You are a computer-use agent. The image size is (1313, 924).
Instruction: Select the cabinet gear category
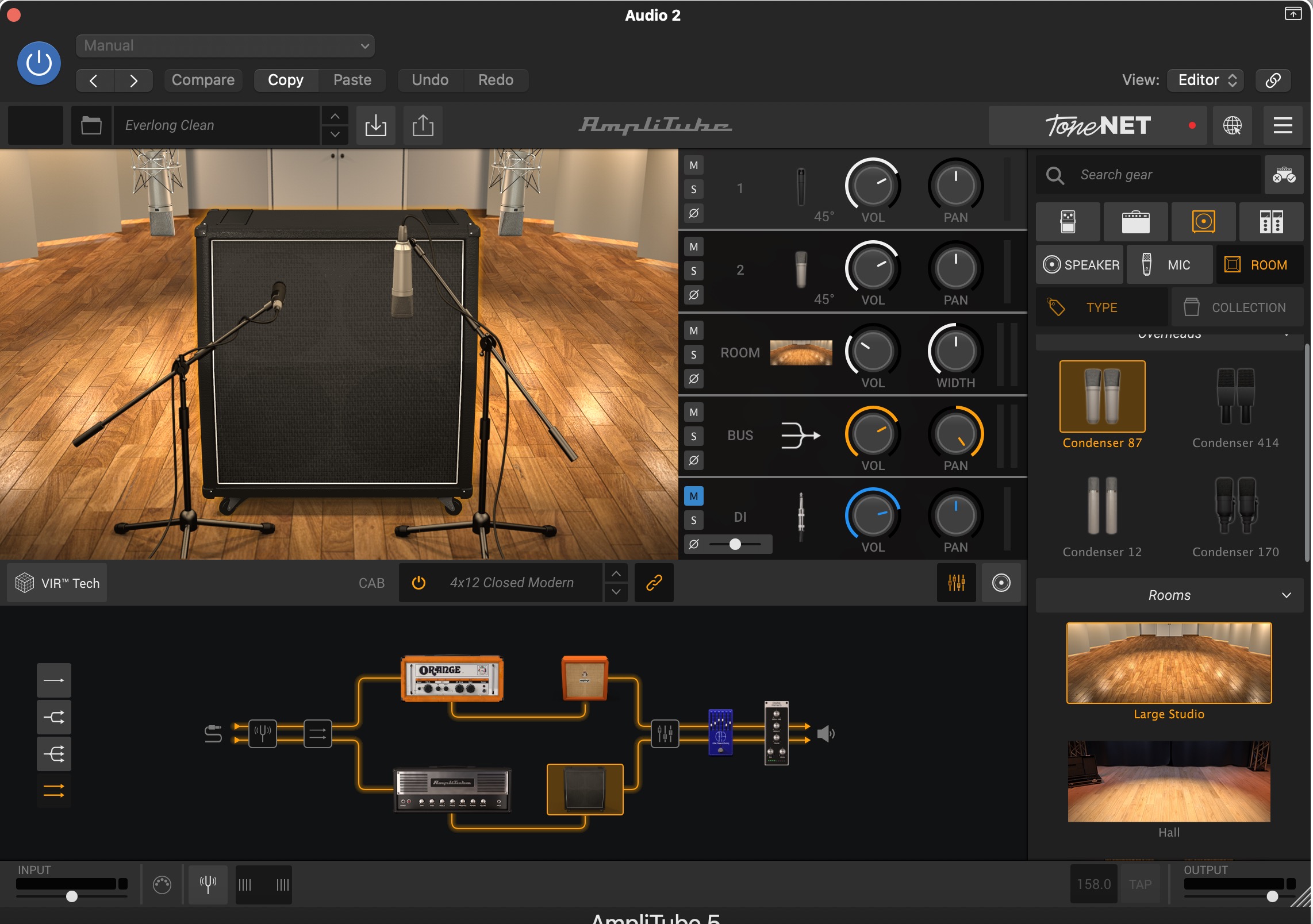tap(1203, 221)
